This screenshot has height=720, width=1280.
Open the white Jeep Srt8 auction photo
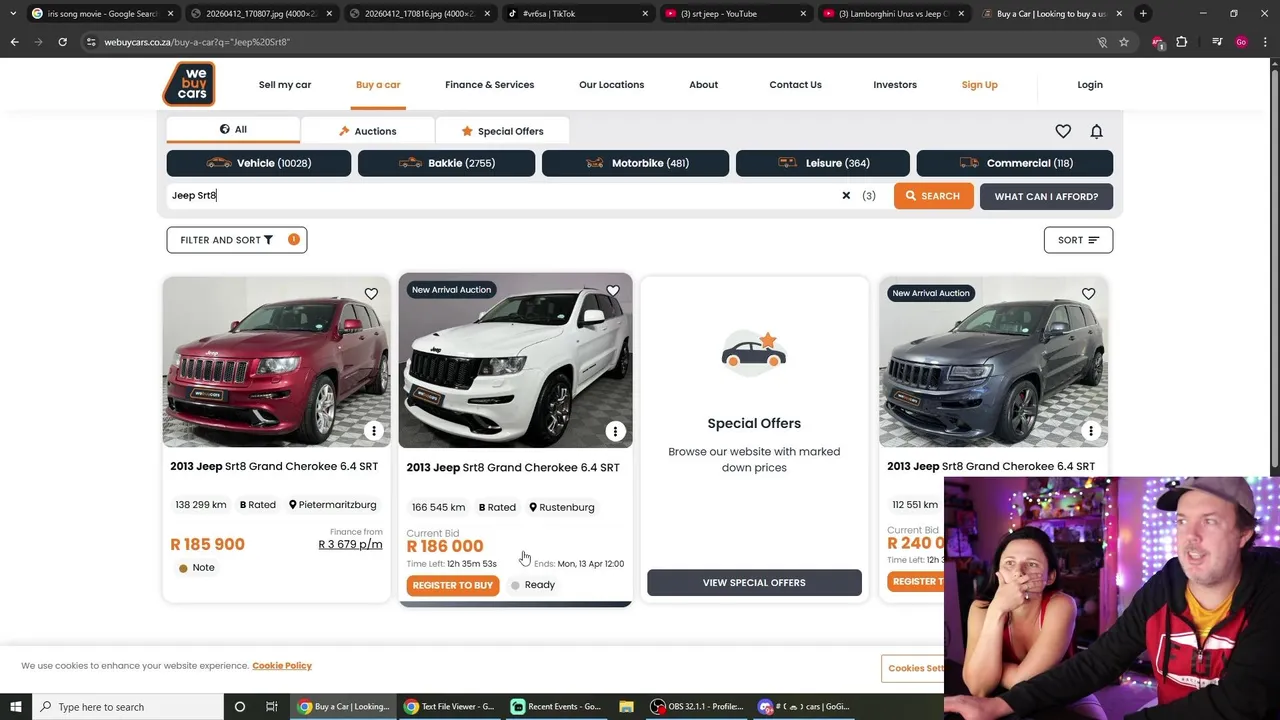click(515, 361)
